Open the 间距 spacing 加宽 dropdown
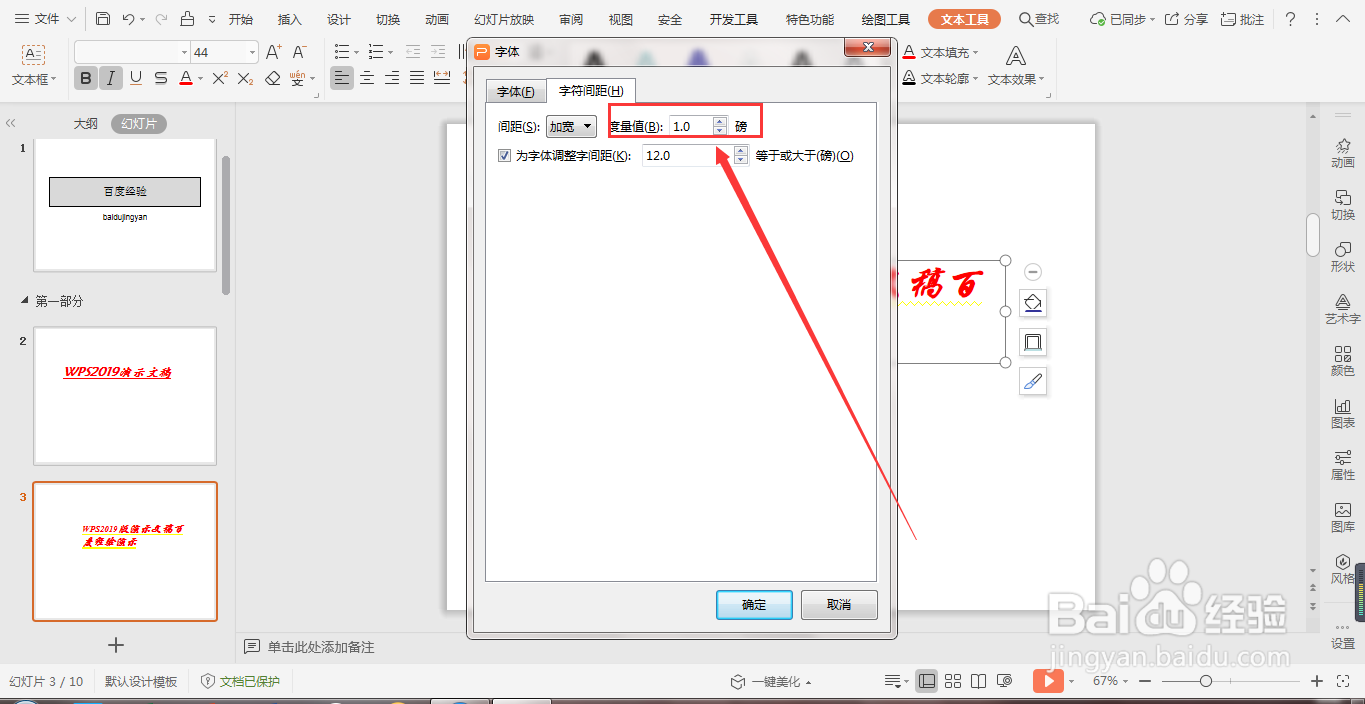The height and width of the screenshot is (704, 1365). point(571,127)
